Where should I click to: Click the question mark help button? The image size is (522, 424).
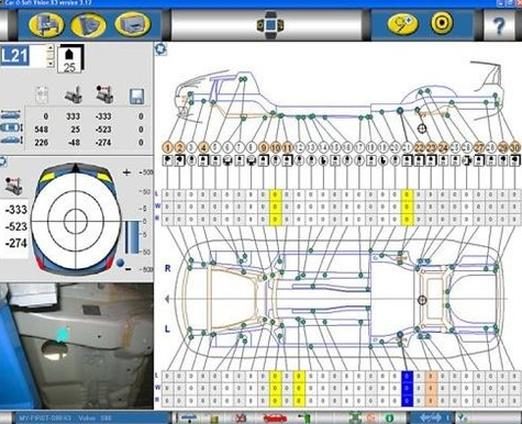pyautogui.click(x=499, y=25)
